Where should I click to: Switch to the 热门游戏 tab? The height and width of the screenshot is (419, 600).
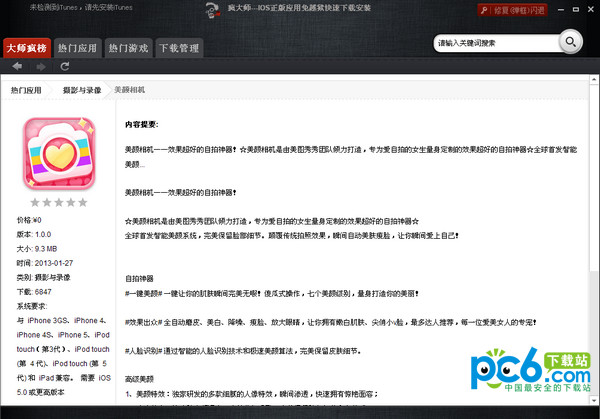(129, 48)
